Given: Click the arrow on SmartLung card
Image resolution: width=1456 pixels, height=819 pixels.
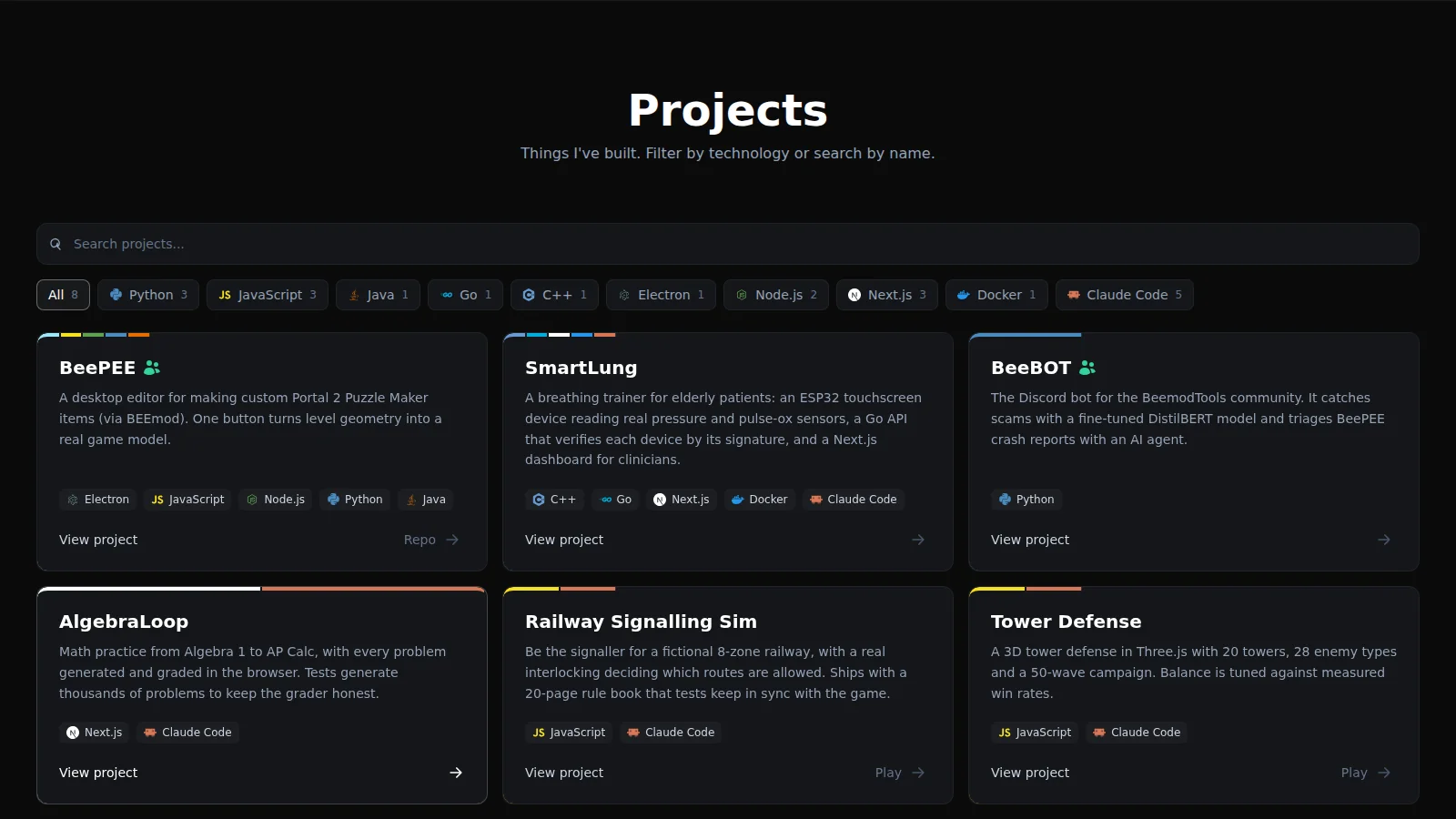Looking at the screenshot, I should pos(918,540).
